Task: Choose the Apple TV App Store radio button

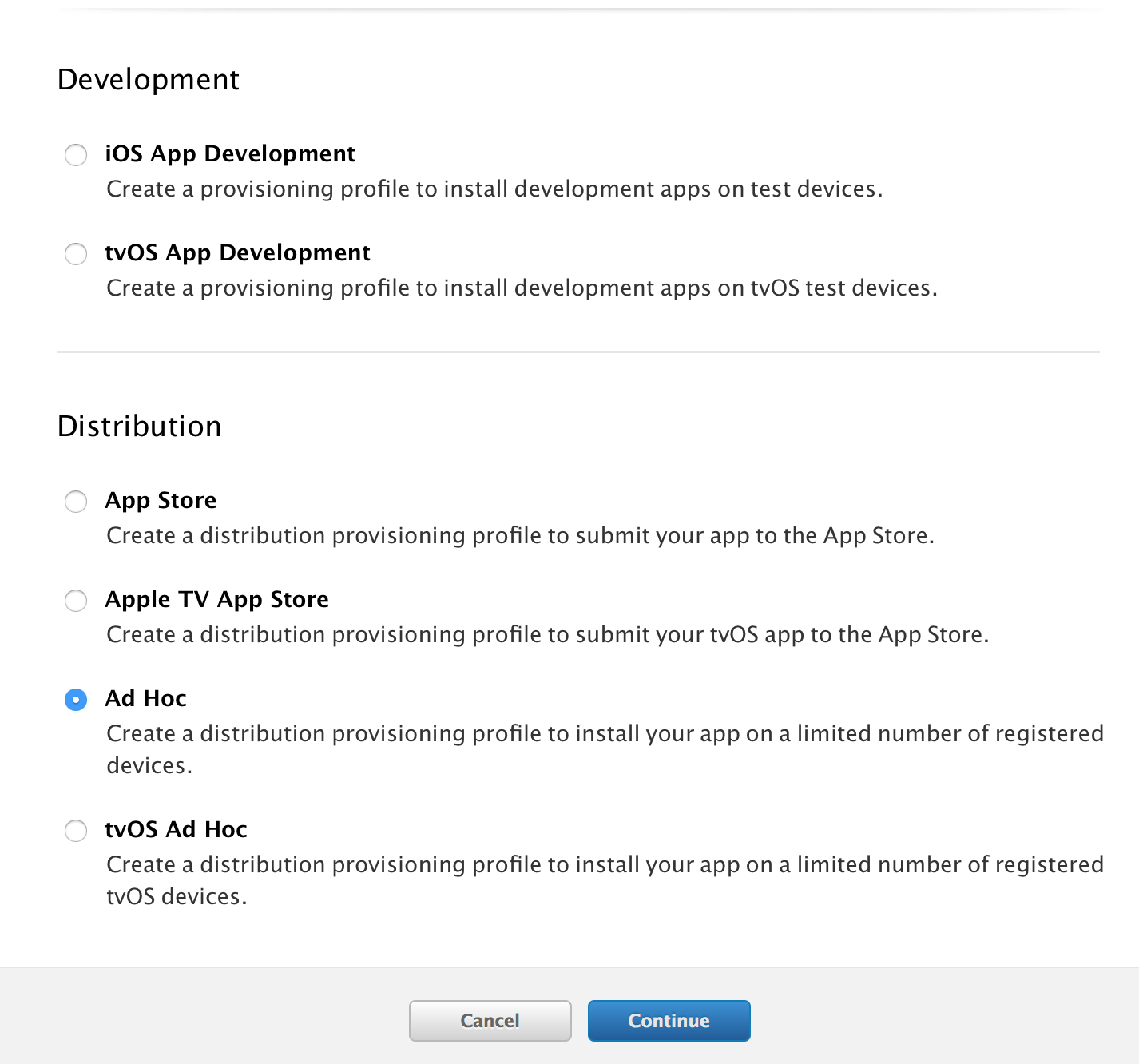Action: (x=76, y=601)
